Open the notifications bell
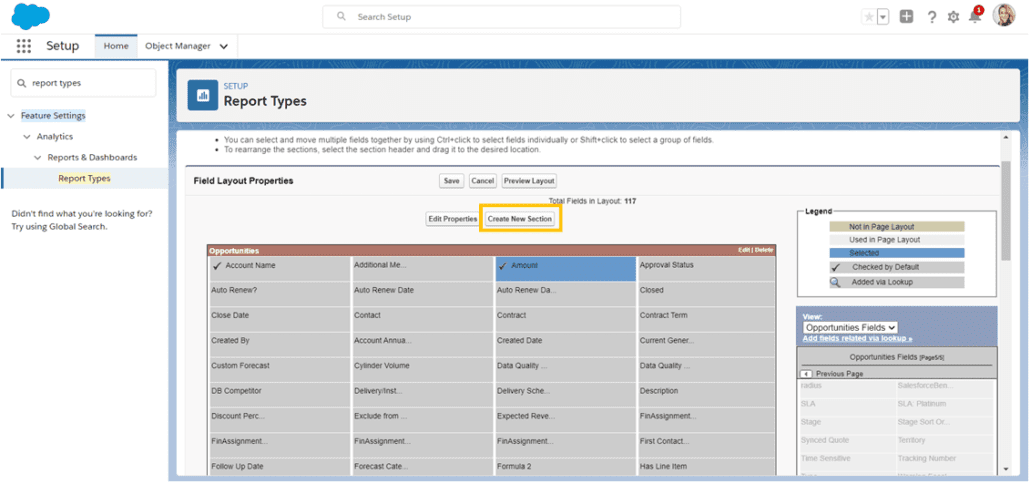Screen dimensions: 1030x484 (x=974, y=17)
